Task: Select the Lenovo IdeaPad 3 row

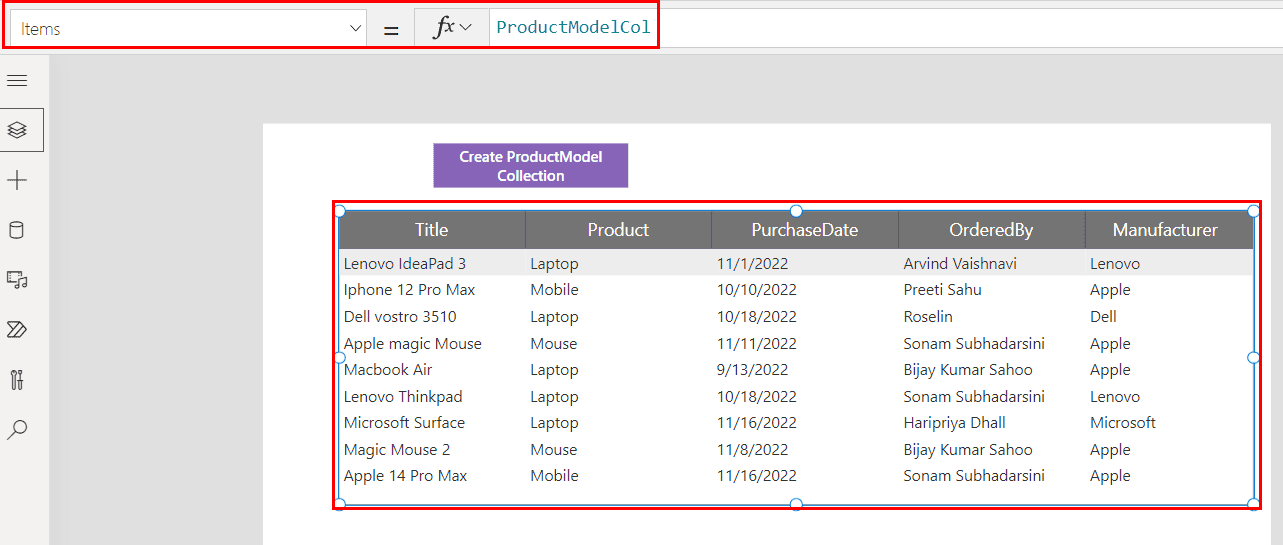Action: pyautogui.click(x=796, y=263)
